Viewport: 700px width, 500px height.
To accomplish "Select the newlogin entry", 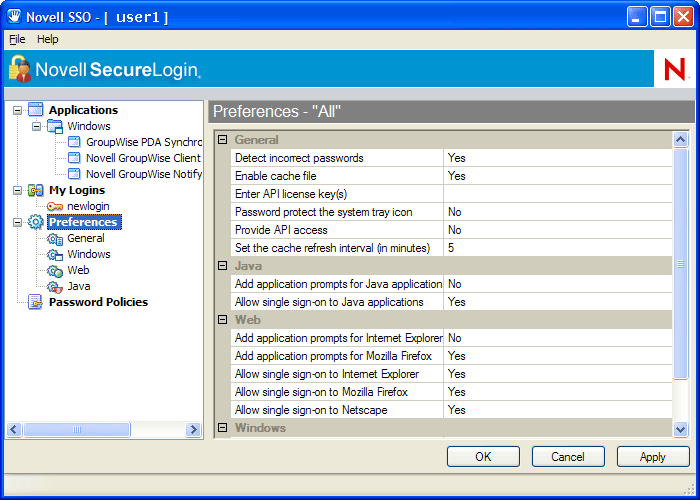I will click(x=88, y=206).
